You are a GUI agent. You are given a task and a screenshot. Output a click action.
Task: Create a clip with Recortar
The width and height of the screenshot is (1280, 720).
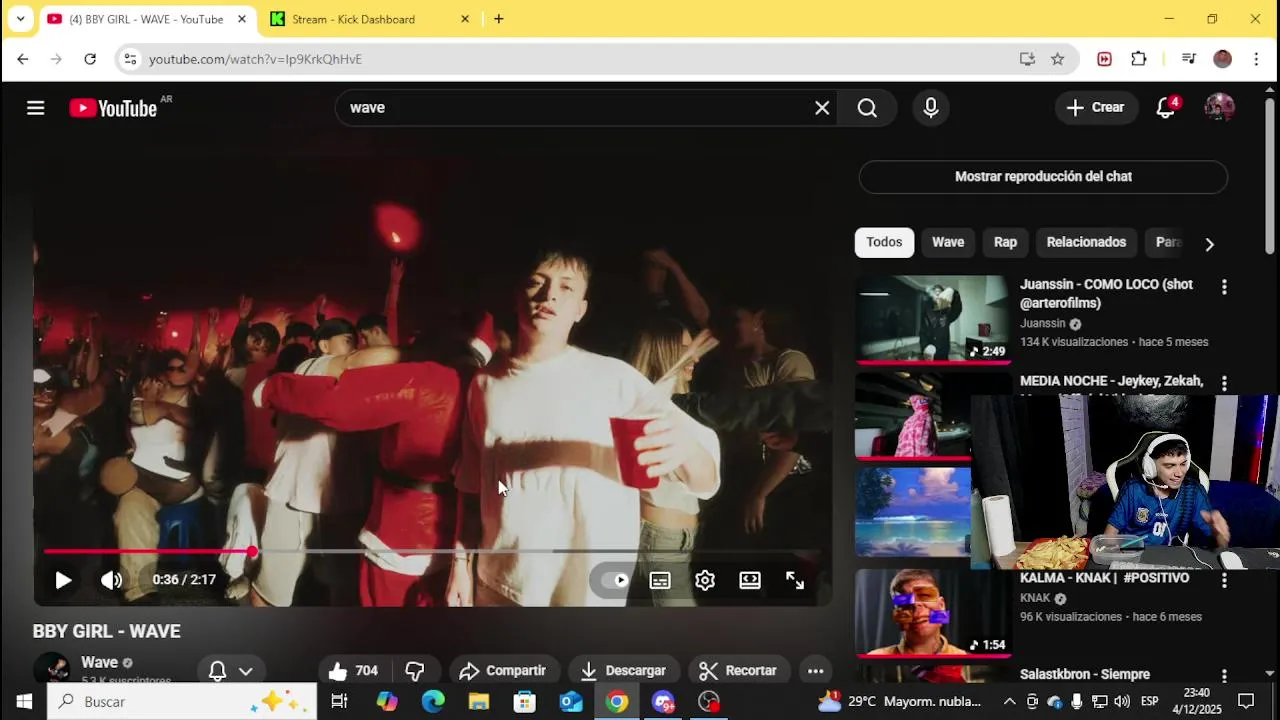(x=738, y=671)
